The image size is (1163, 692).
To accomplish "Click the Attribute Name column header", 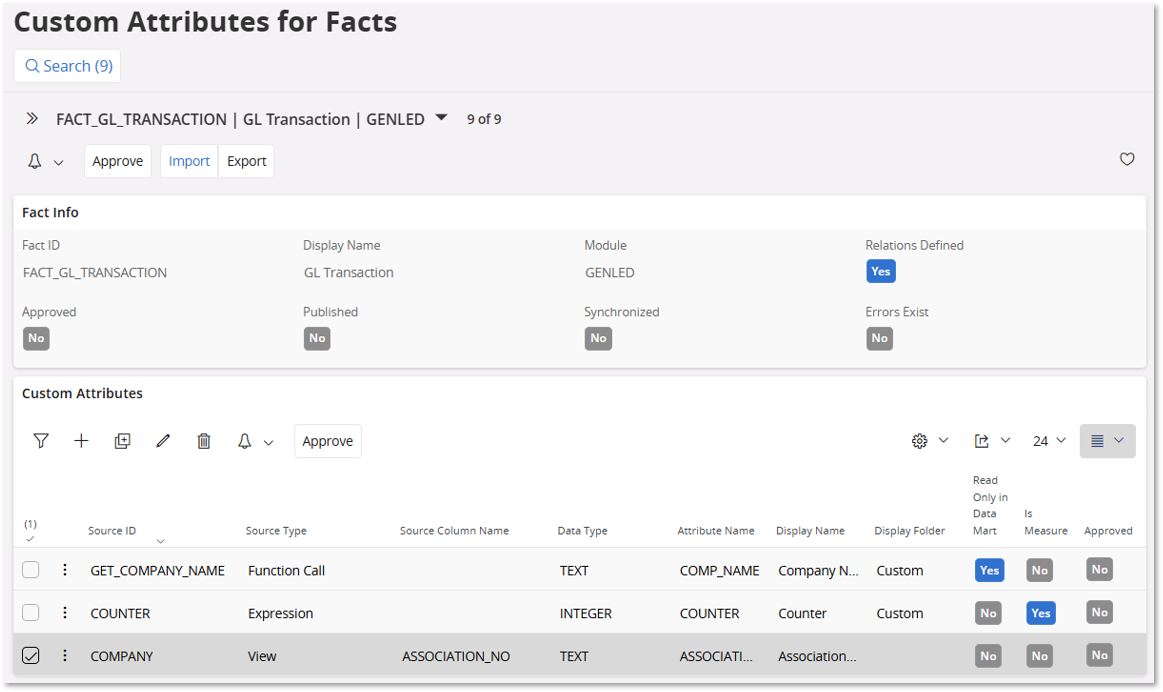I will pyautogui.click(x=716, y=531).
